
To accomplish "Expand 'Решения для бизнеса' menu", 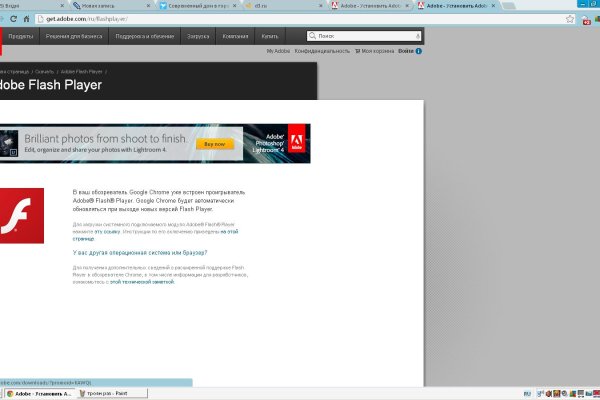I will click(74, 36).
